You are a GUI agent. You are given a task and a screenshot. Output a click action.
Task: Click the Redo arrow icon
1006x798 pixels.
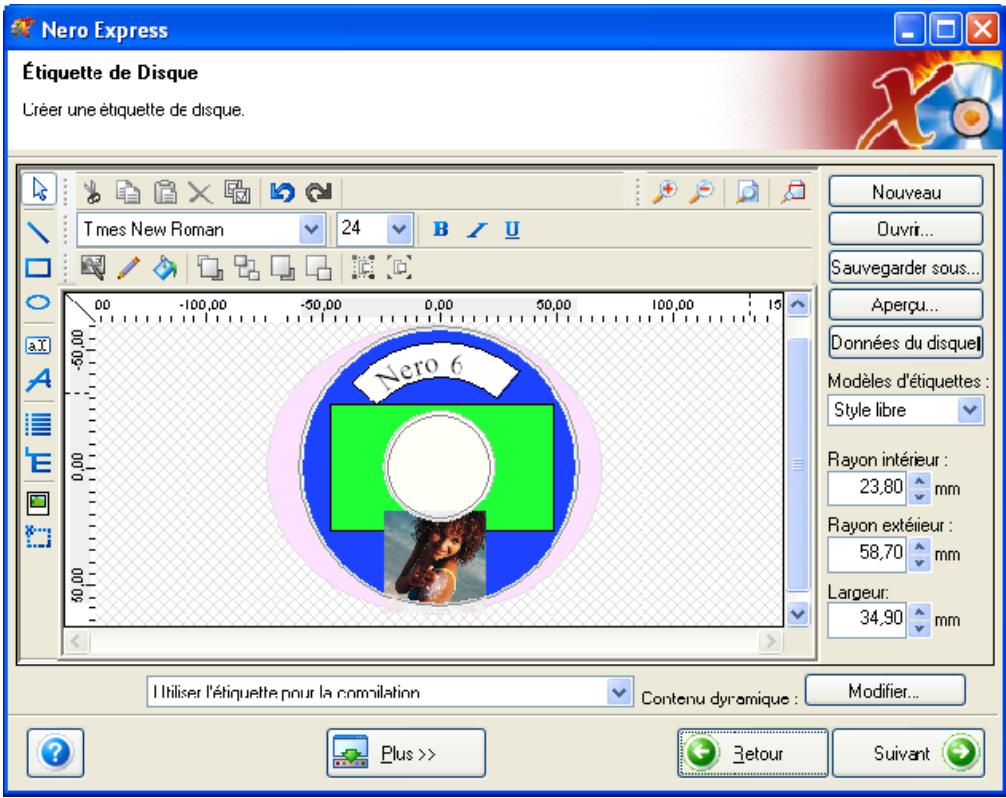pos(318,192)
